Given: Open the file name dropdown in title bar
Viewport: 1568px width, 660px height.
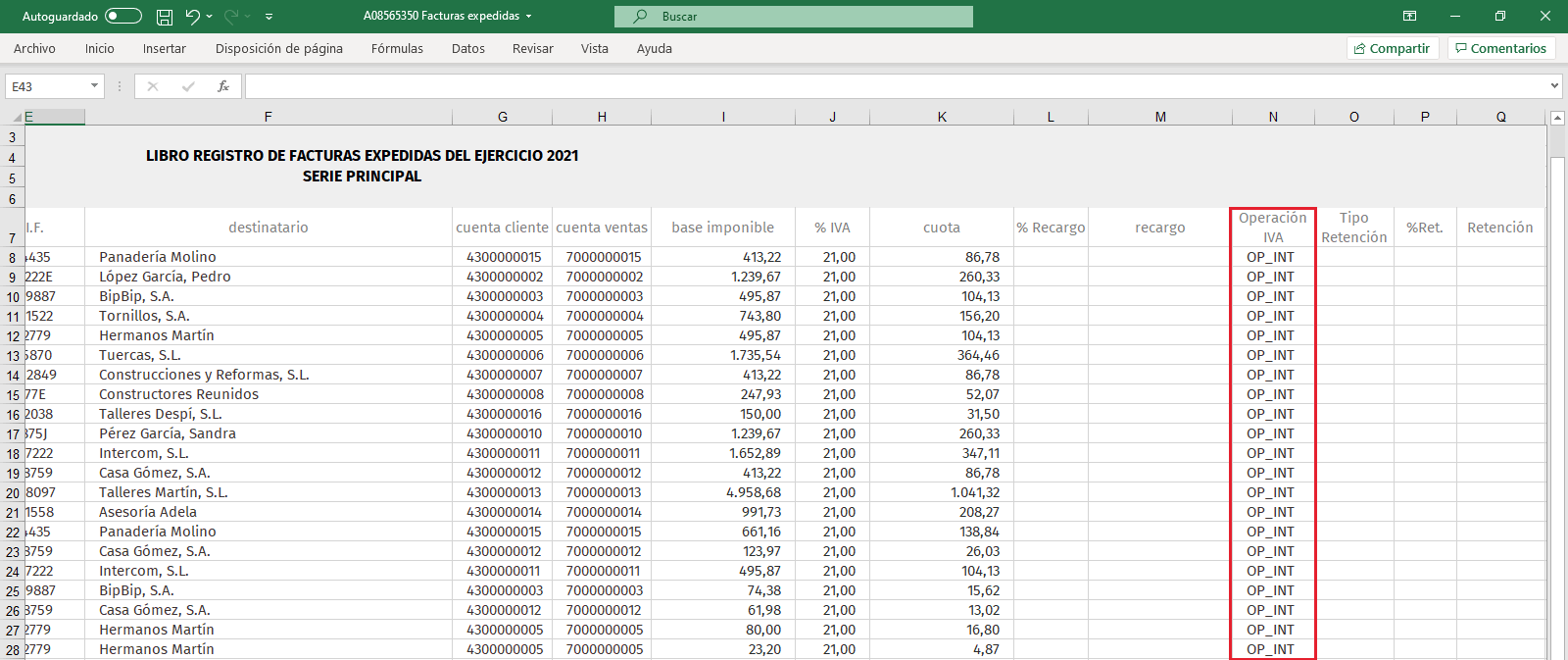Looking at the screenshot, I should click(x=529, y=17).
